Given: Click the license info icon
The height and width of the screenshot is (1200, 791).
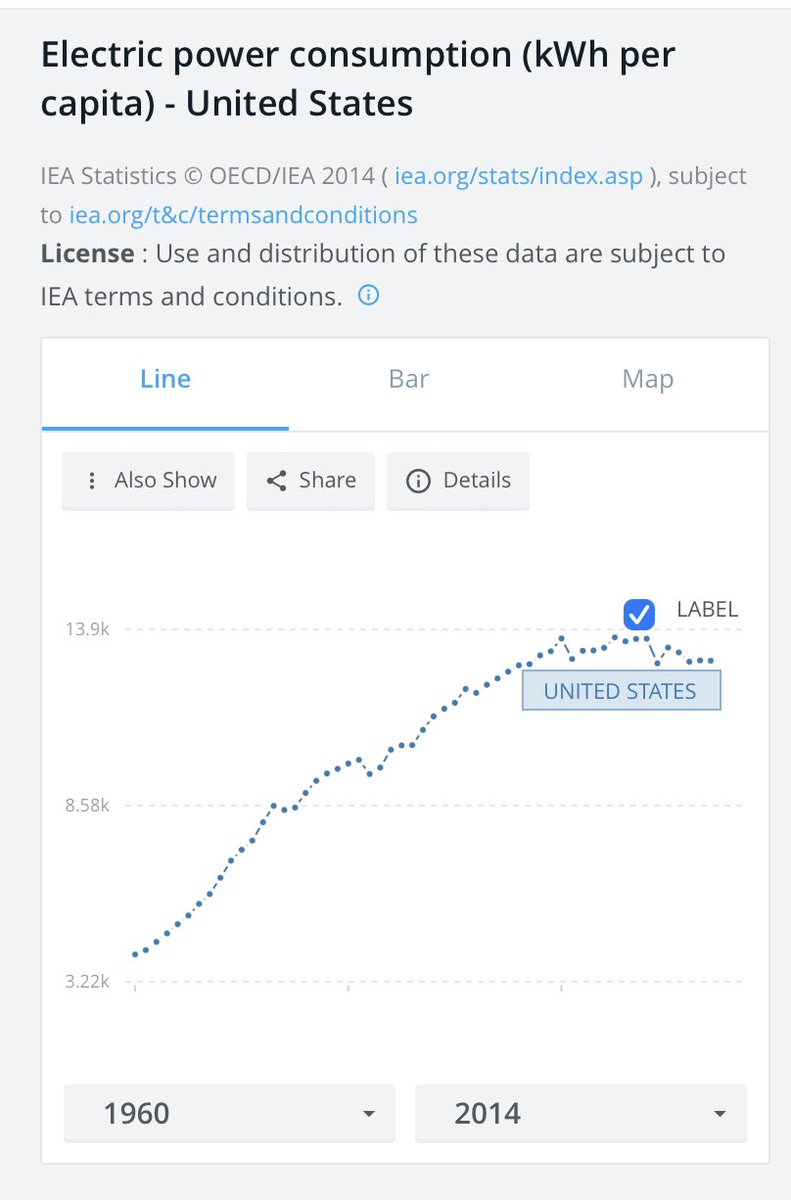Looking at the screenshot, I should 369,296.
